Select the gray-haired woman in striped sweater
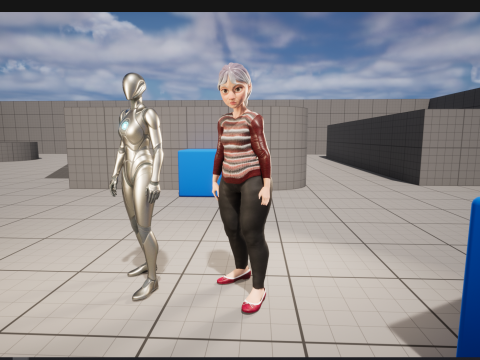The height and width of the screenshot is (360, 480). (243, 187)
